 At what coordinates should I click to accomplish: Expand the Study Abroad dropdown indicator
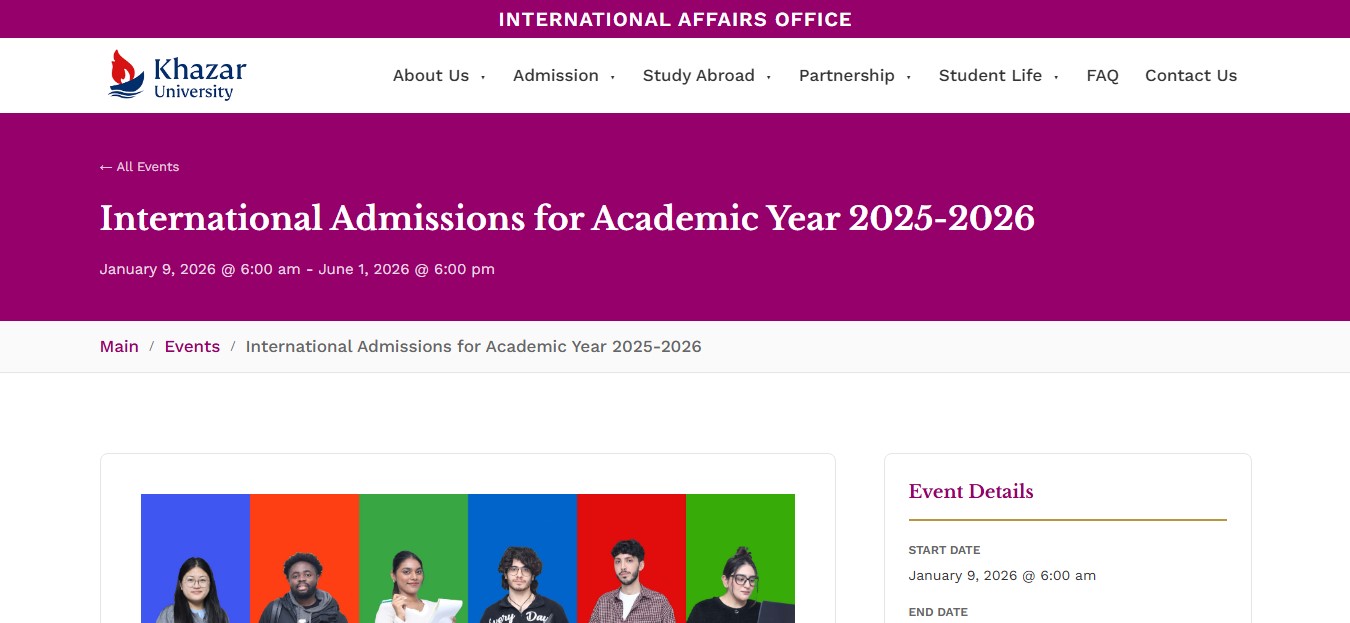click(769, 77)
